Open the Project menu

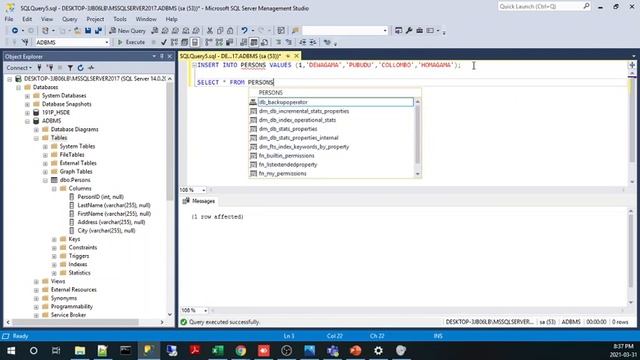[x=95, y=19]
